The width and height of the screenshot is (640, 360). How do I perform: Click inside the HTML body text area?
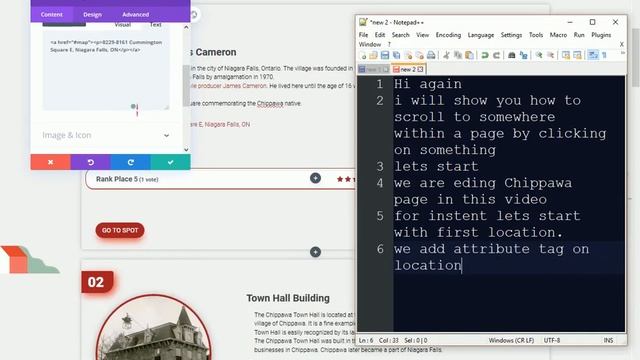pyautogui.click(x=106, y=71)
